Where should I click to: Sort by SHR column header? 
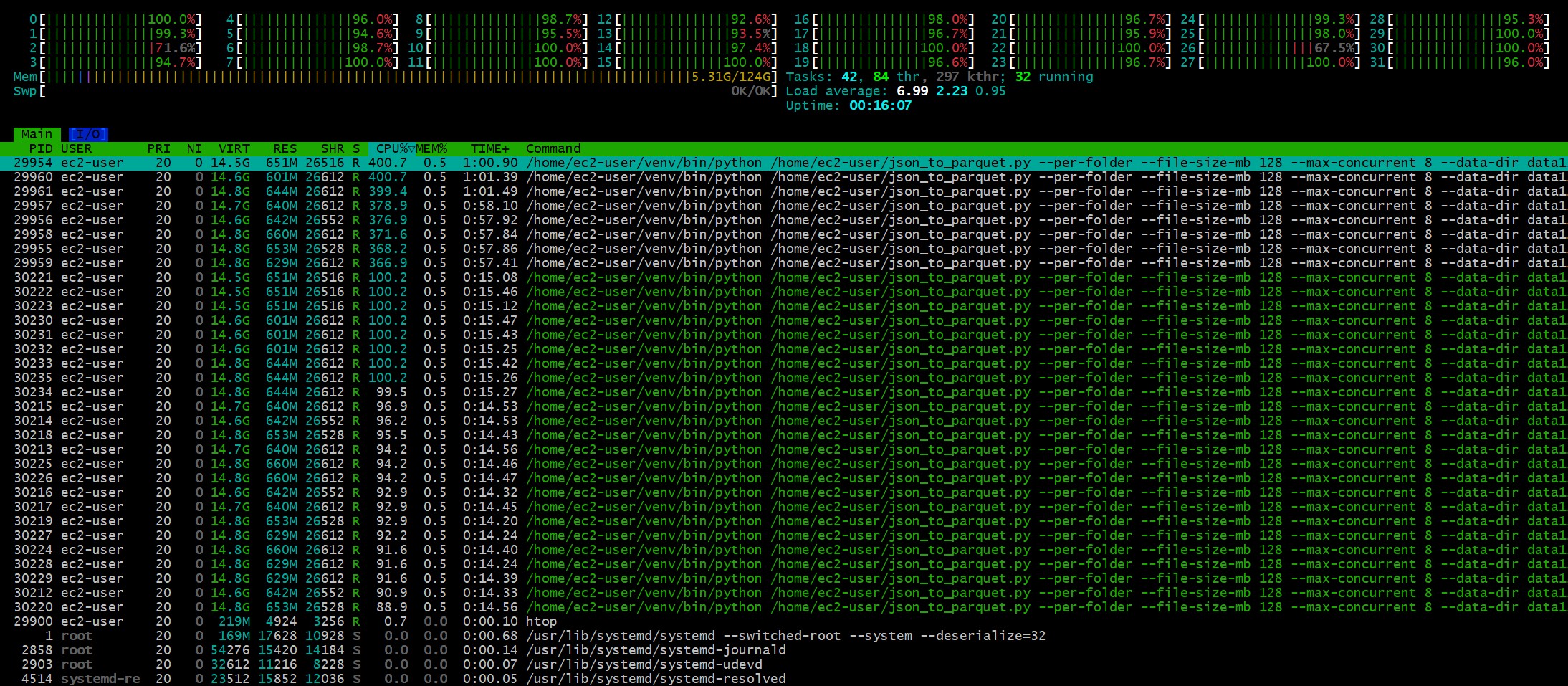(333, 148)
